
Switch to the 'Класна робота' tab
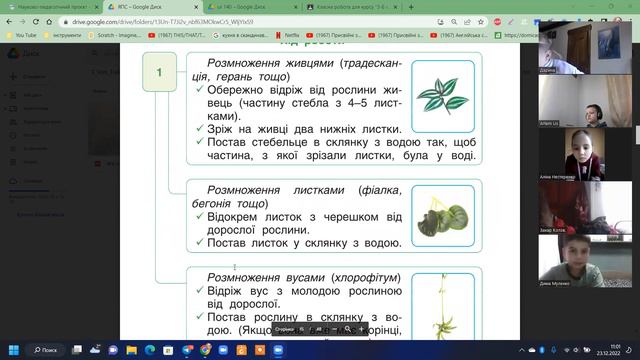(x=352, y=7)
